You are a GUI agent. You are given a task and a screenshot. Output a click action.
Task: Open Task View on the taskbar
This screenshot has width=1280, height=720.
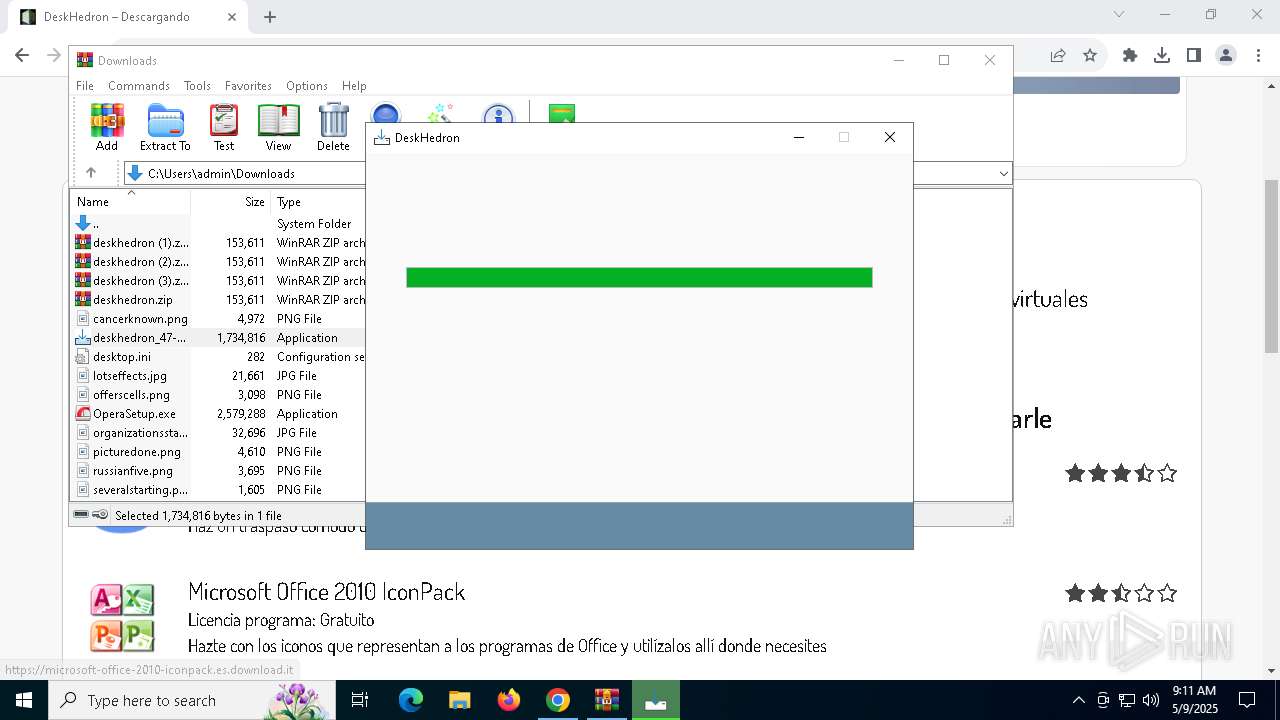tap(360, 700)
